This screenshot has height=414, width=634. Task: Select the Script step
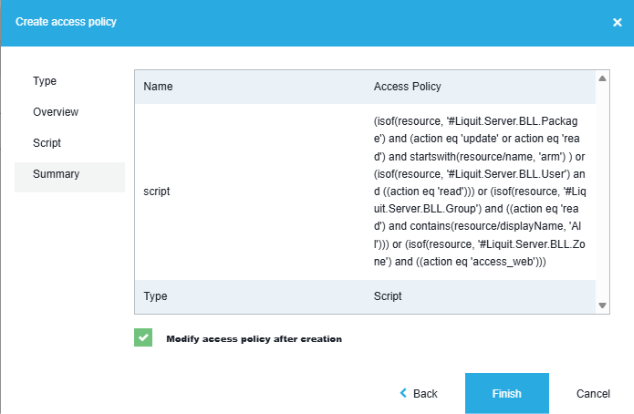(x=47, y=143)
